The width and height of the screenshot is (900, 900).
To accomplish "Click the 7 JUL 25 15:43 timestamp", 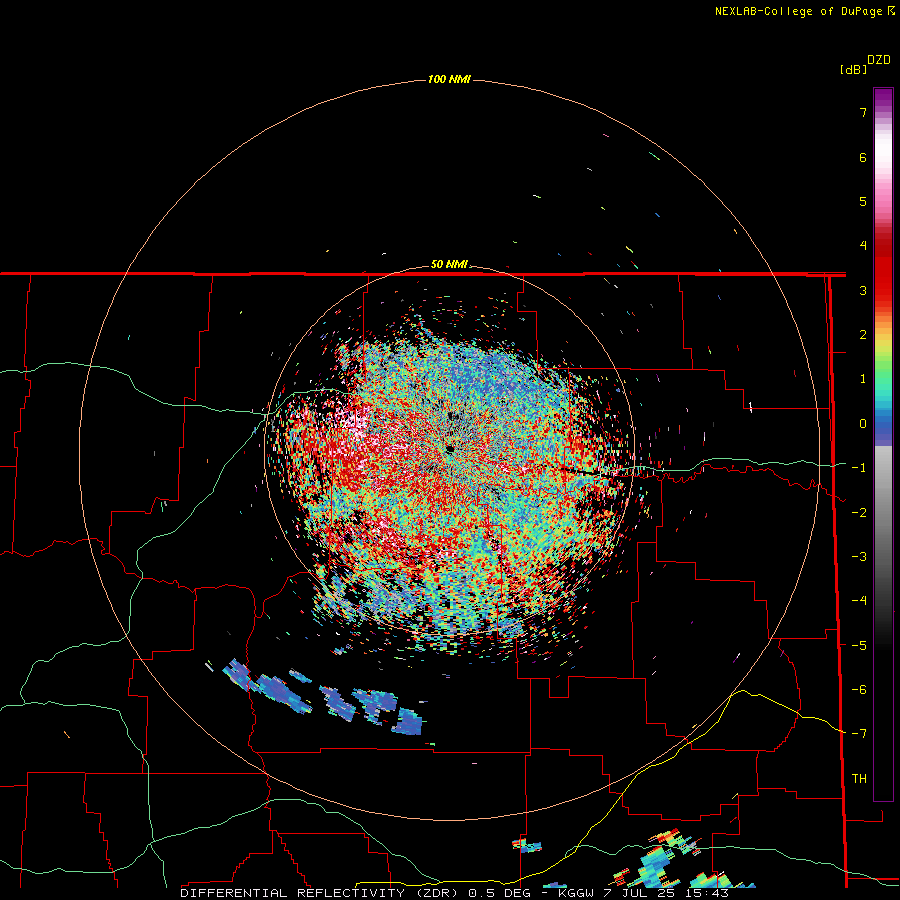I will [x=666, y=893].
